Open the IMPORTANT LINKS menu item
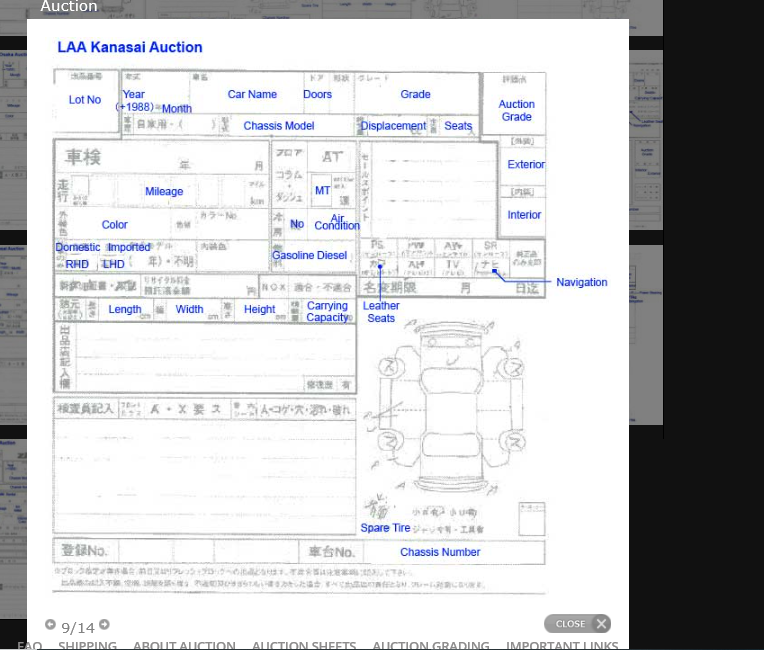The width and height of the screenshot is (764, 650). [x=562, y=645]
